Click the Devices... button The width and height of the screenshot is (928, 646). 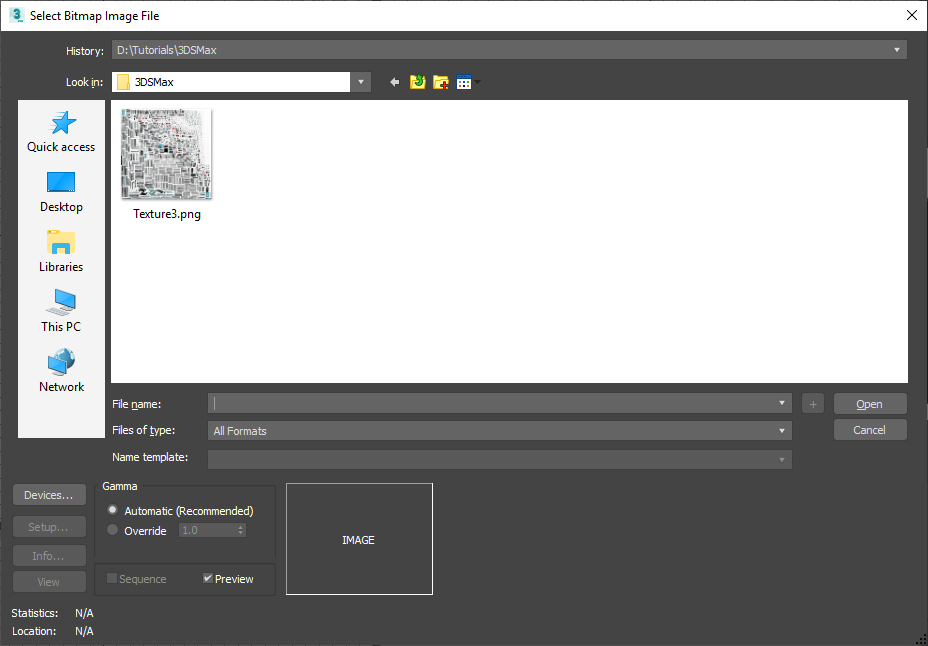(49, 495)
